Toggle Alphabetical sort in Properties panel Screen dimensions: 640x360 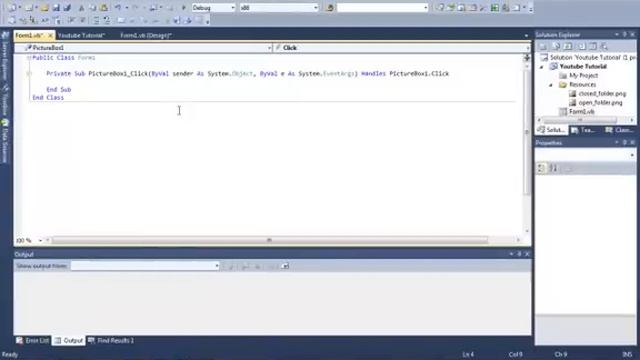[553, 168]
